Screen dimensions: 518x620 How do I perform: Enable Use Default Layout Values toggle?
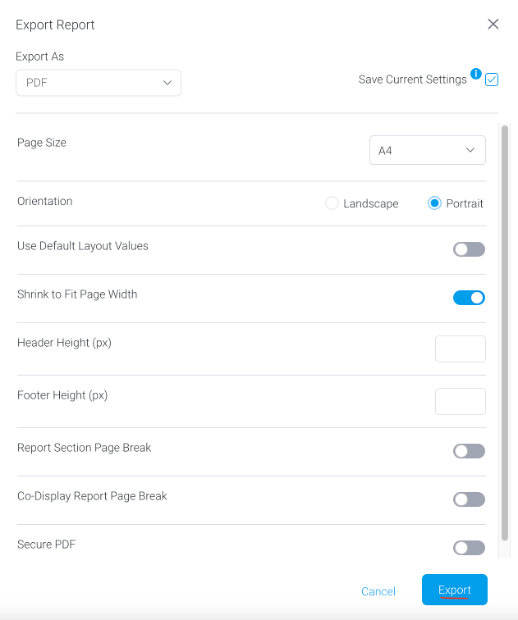(469, 250)
